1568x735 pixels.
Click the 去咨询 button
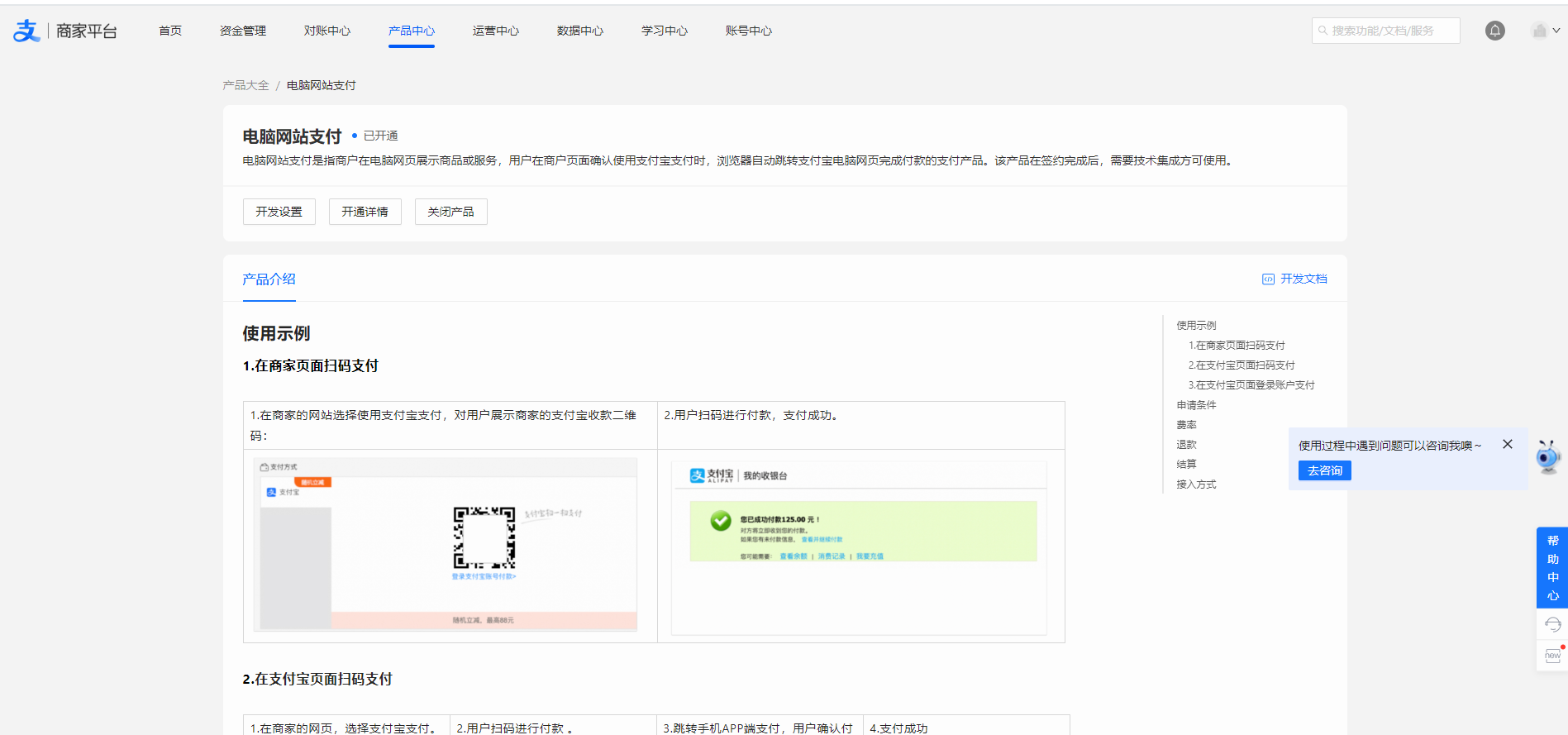[x=1324, y=470]
